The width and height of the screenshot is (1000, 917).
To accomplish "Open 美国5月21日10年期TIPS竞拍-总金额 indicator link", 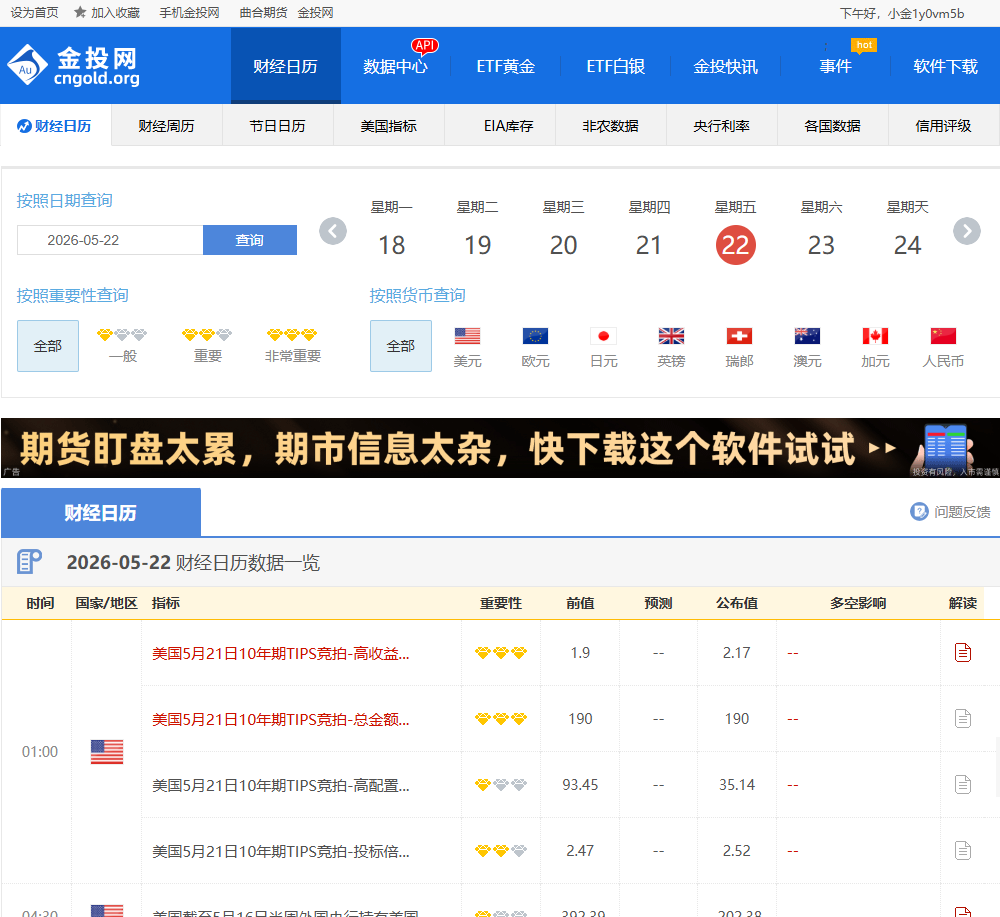I will [281, 719].
